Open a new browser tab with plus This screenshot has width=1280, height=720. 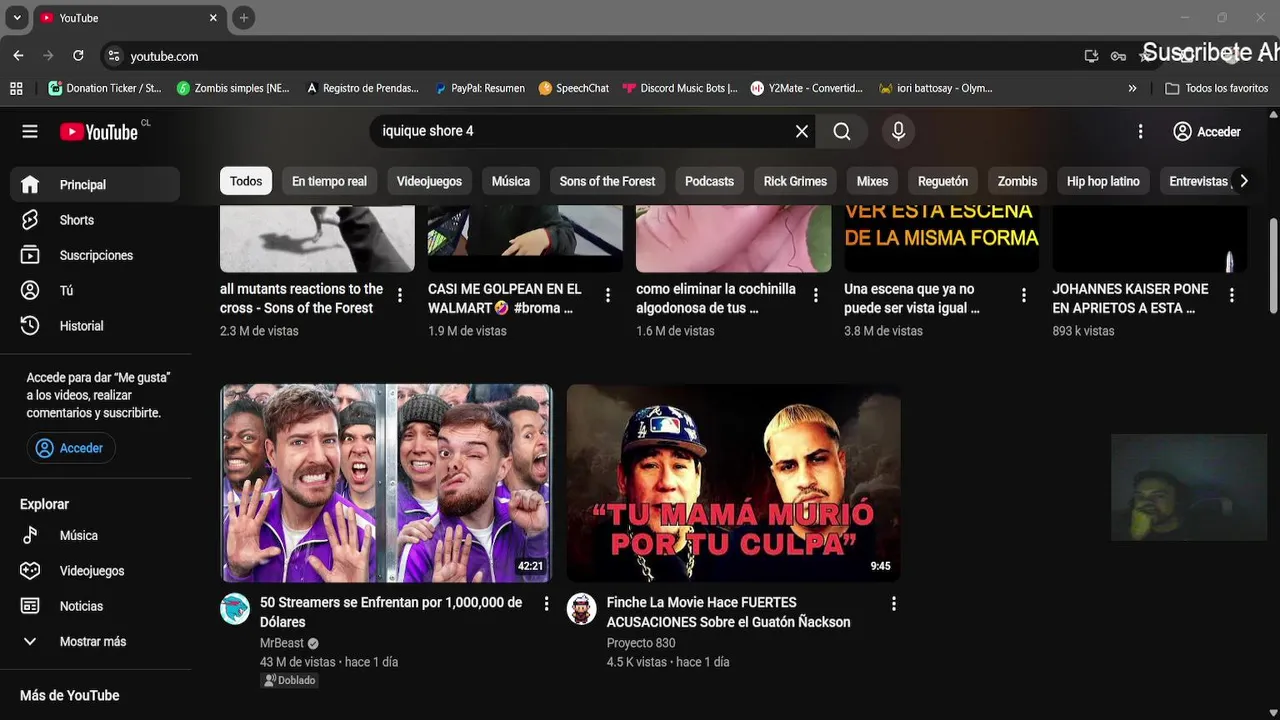coord(244,18)
